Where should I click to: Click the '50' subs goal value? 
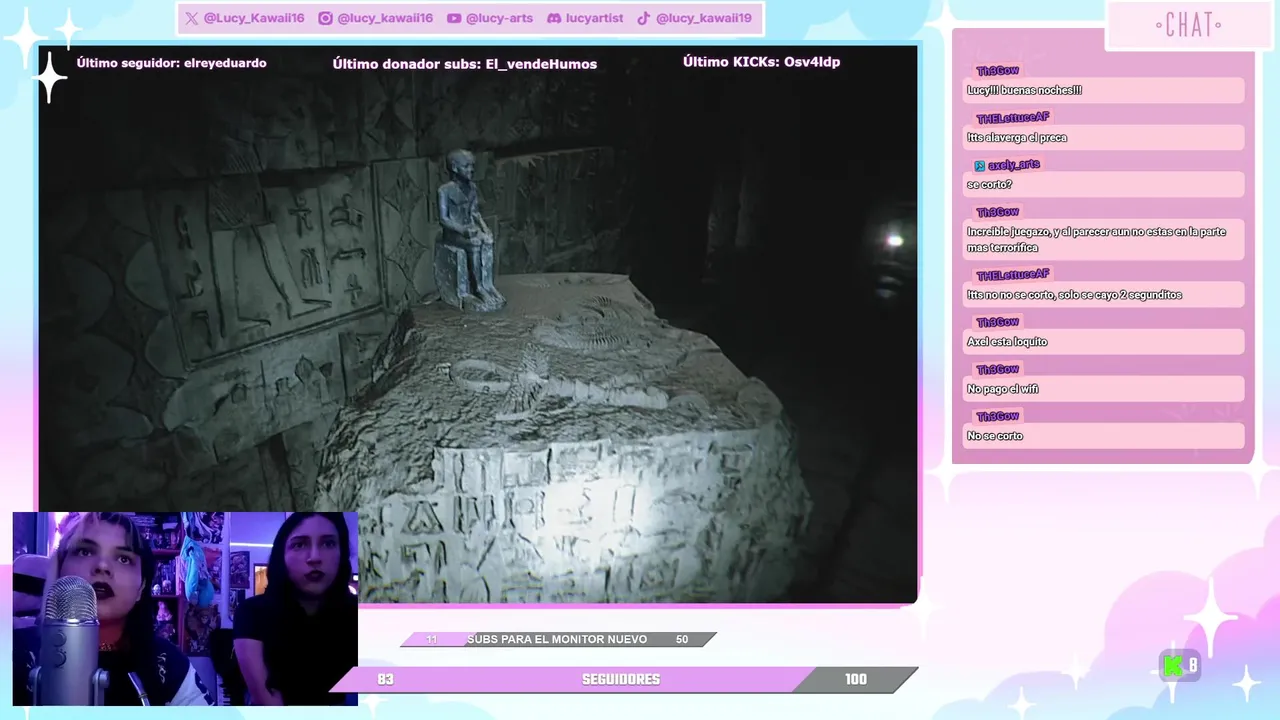point(682,639)
